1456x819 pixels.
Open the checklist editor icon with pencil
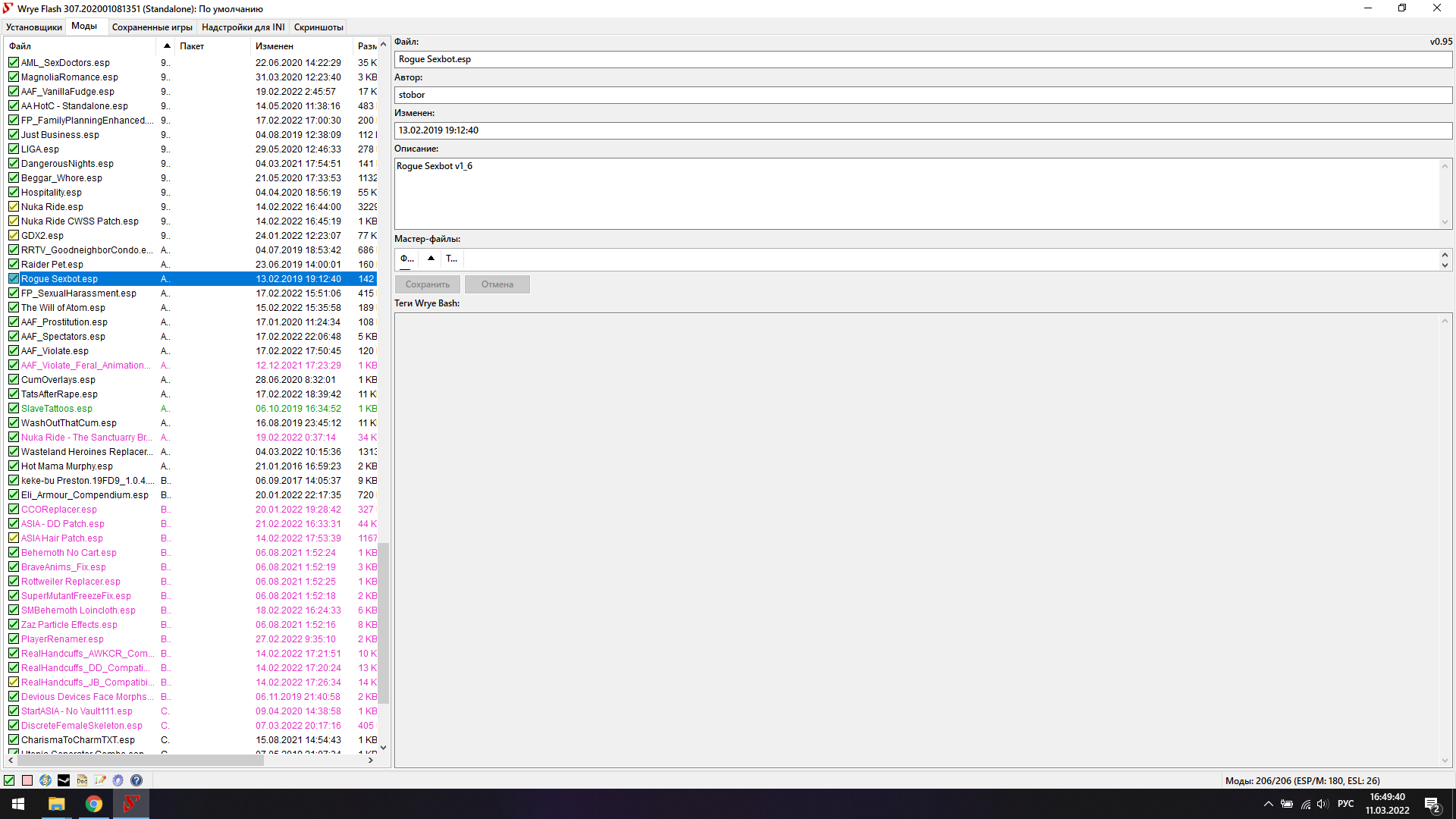click(x=100, y=780)
